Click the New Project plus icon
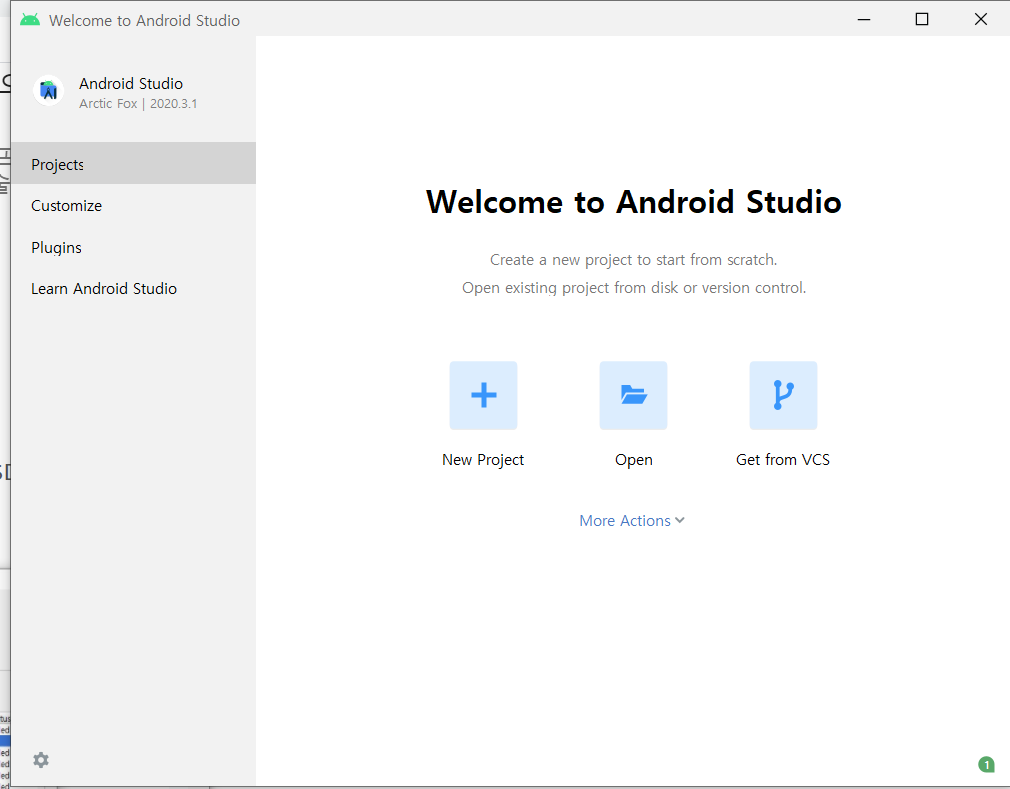The image size is (1010, 789). 483,395
